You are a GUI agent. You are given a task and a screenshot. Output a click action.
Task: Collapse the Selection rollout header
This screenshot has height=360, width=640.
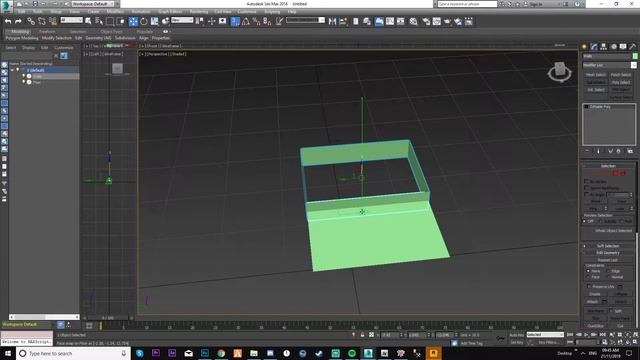[x=608, y=166]
